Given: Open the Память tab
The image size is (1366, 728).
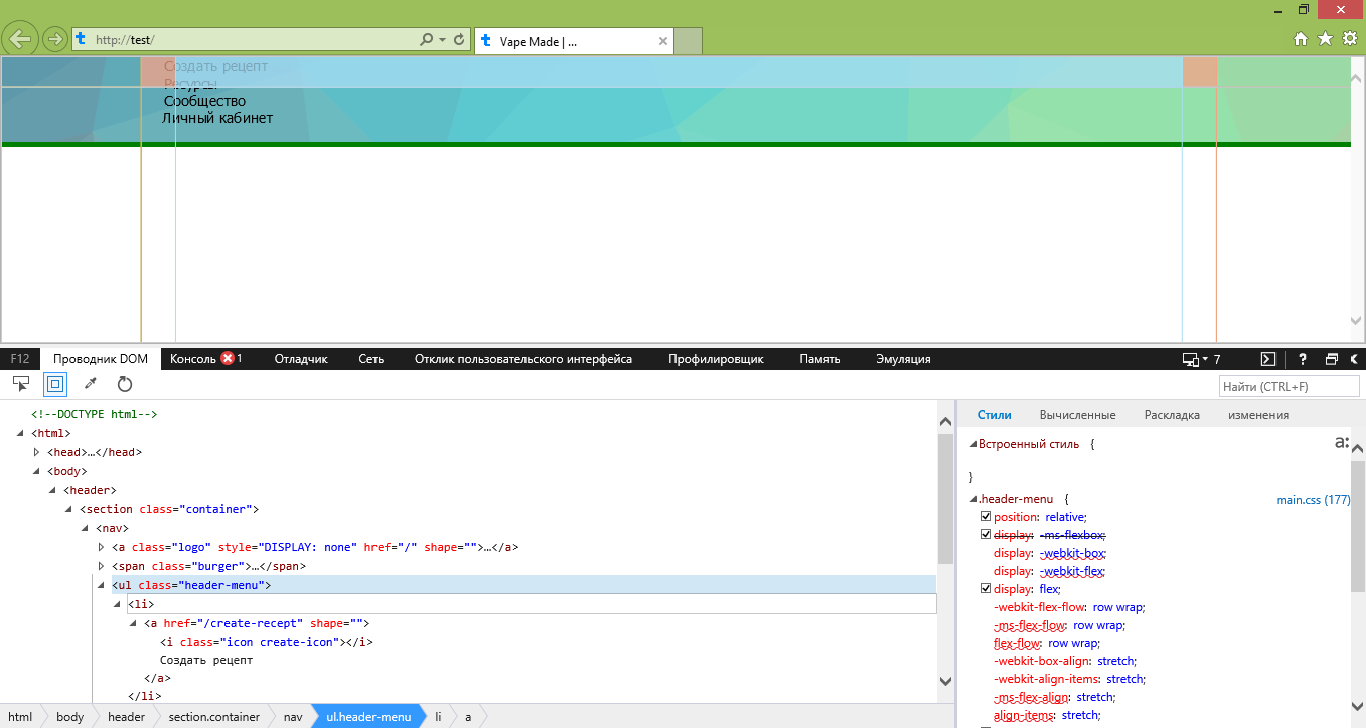Looking at the screenshot, I should (819, 359).
